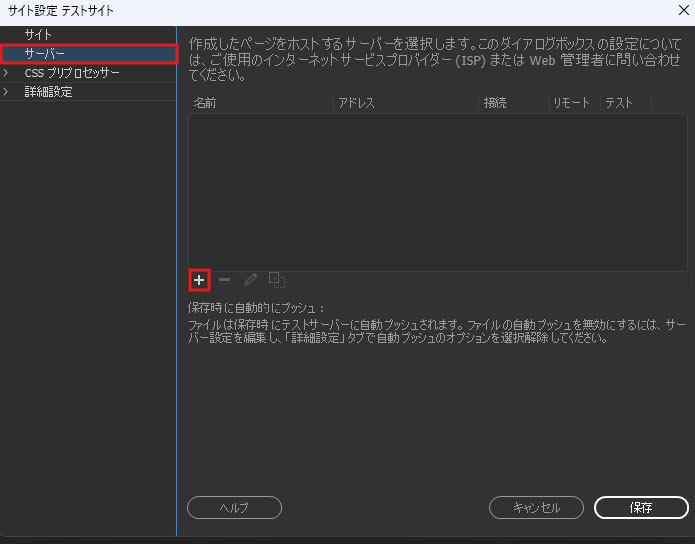Expand the CSS プリプロセッサー arrow
Screen dimensions: 695x544
coord(6,73)
